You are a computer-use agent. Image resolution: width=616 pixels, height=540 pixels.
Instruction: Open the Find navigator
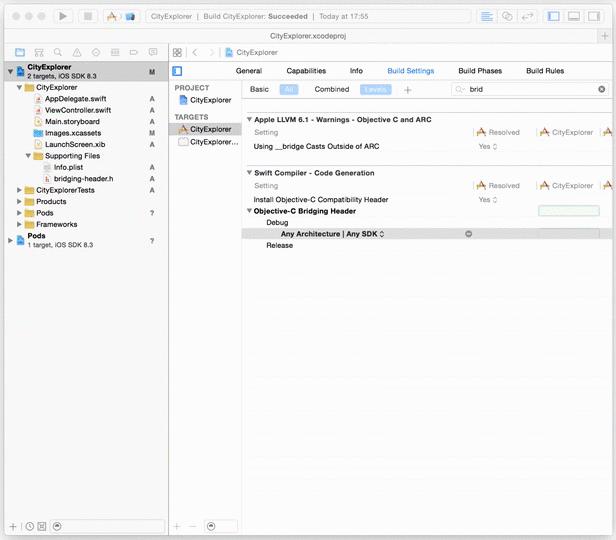(x=58, y=52)
